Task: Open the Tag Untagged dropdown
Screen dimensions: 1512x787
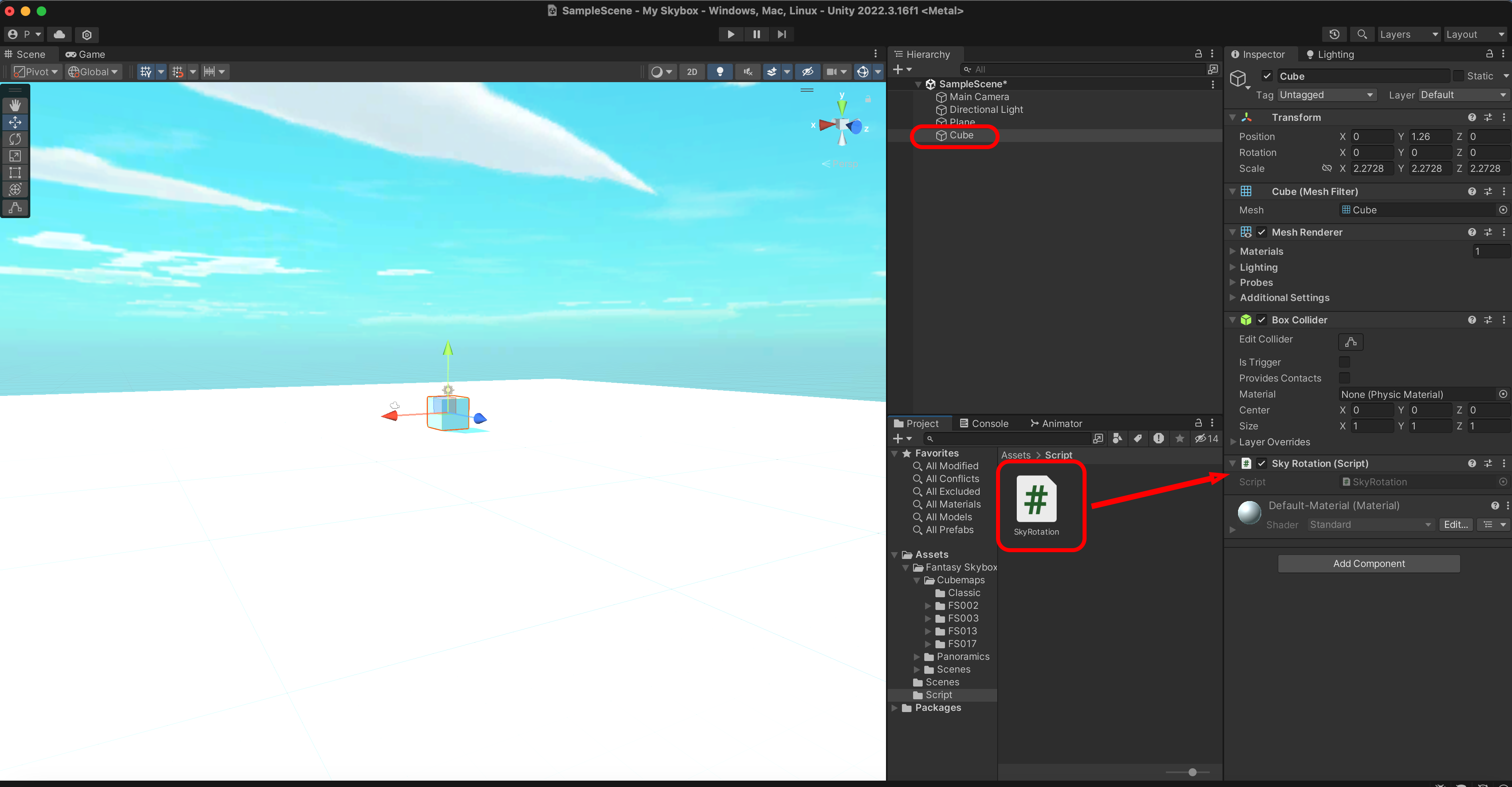Action: click(1326, 94)
